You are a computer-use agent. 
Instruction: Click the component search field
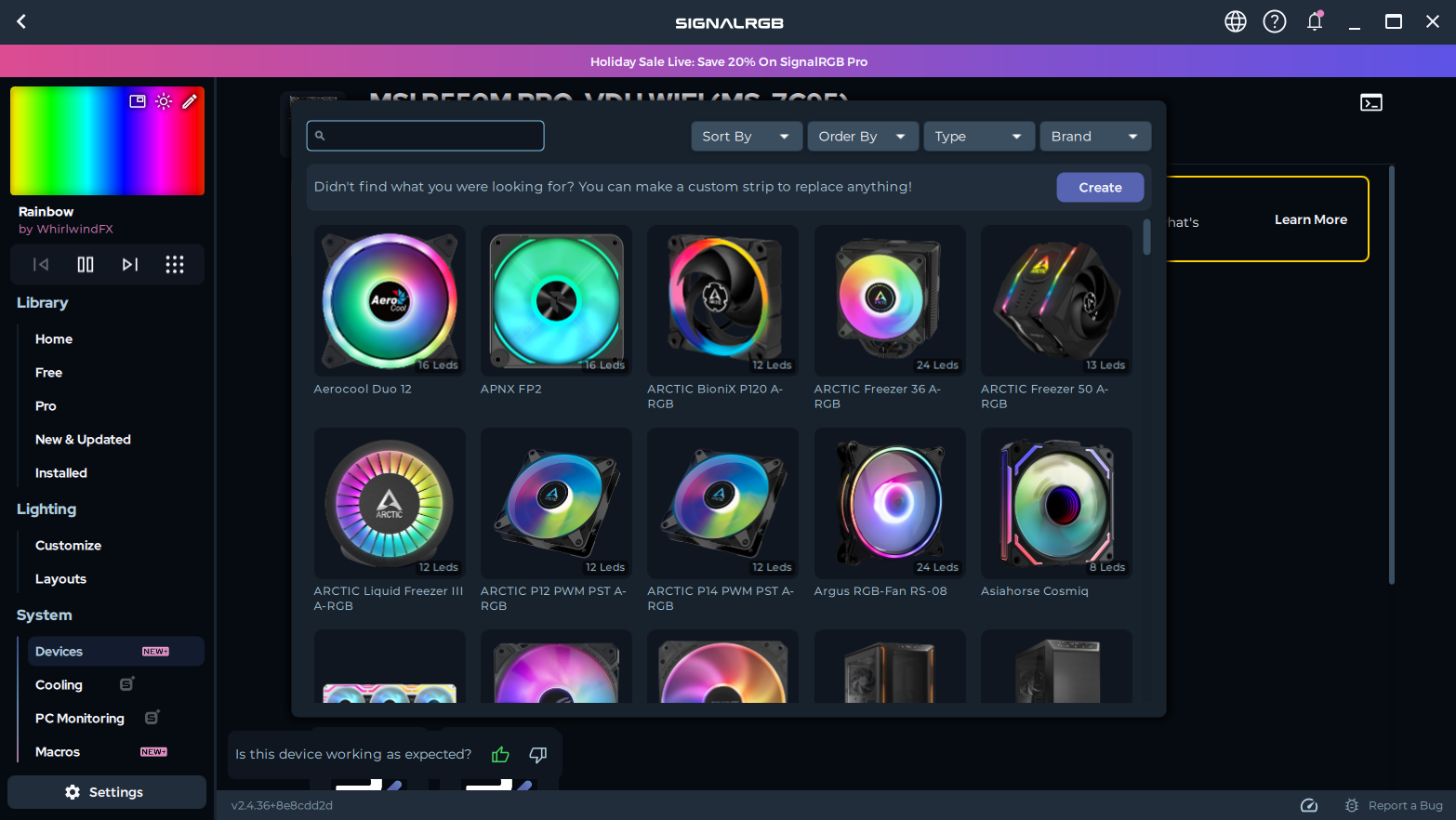[x=425, y=136]
